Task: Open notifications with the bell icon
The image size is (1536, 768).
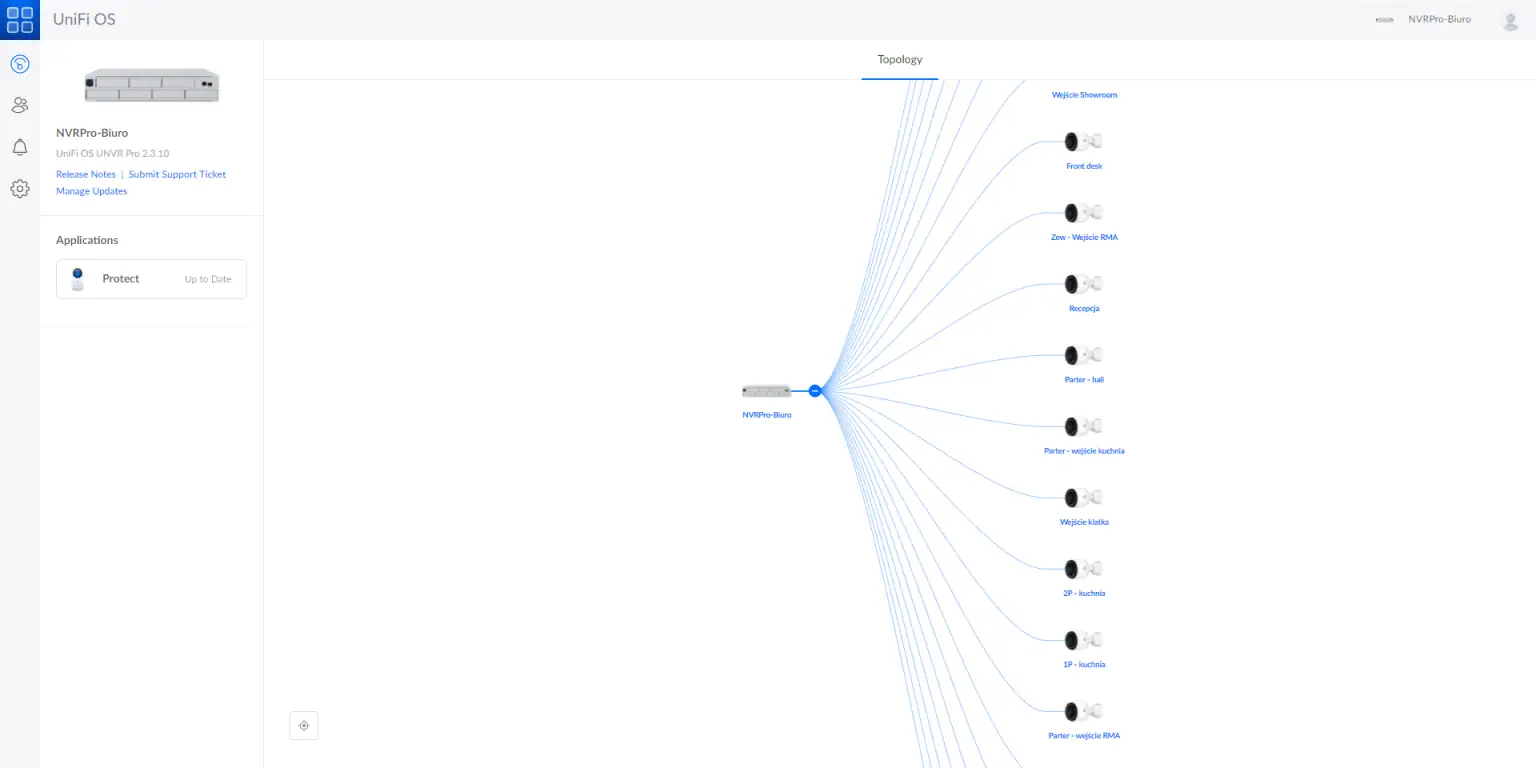Action: coord(19,147)
